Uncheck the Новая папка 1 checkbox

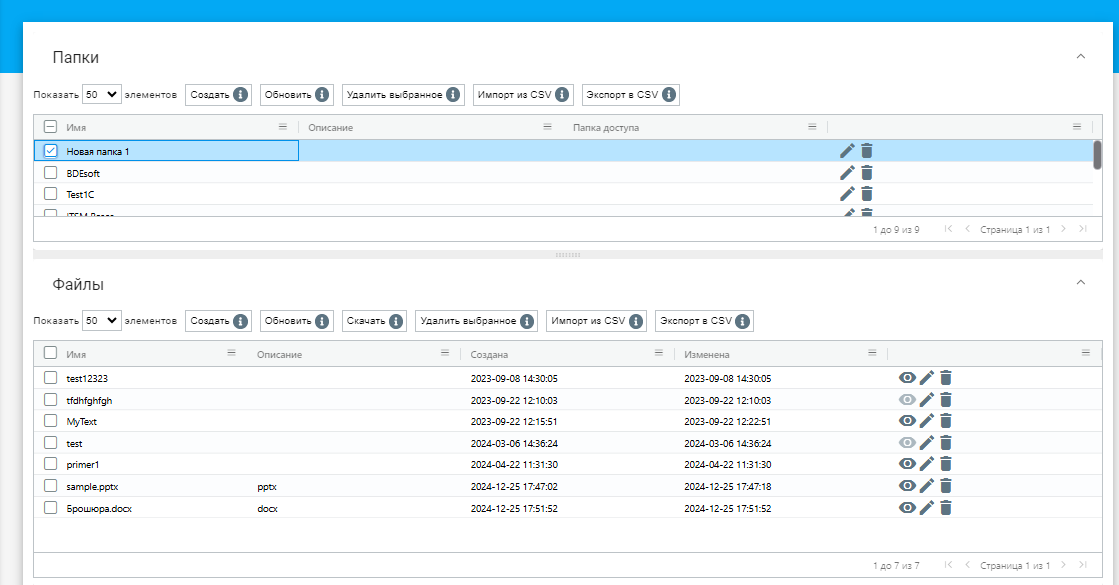[51, 151]
